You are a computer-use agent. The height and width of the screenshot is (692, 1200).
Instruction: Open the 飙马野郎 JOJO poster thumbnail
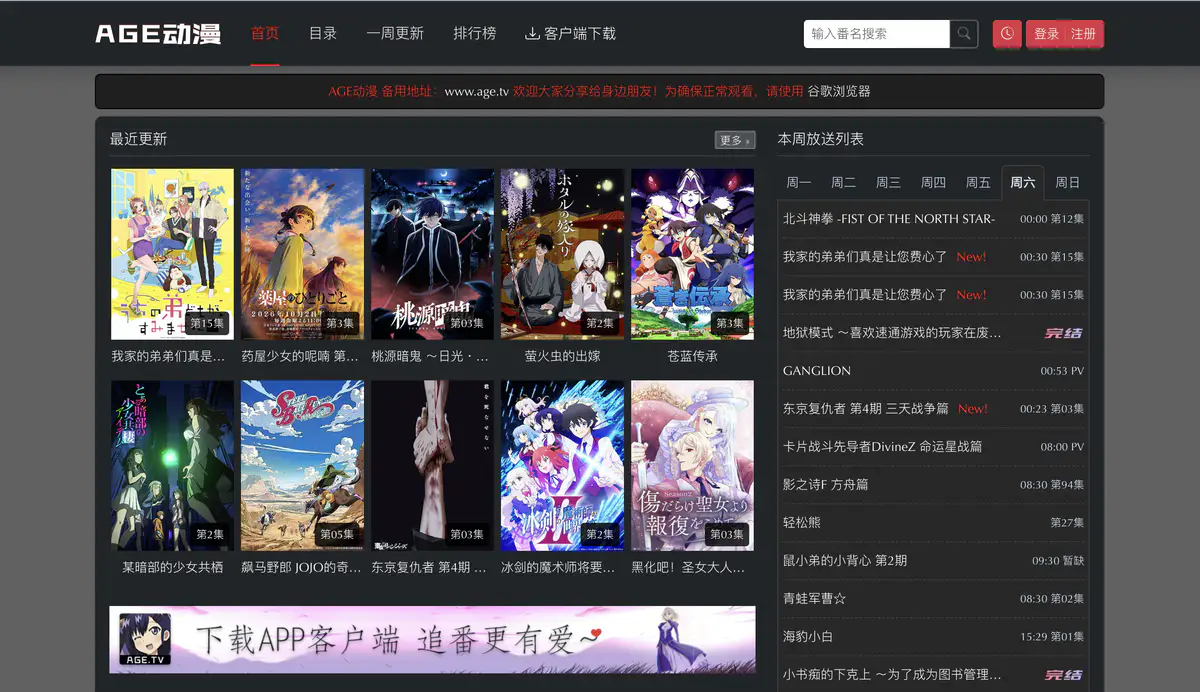tap(302, 466)
